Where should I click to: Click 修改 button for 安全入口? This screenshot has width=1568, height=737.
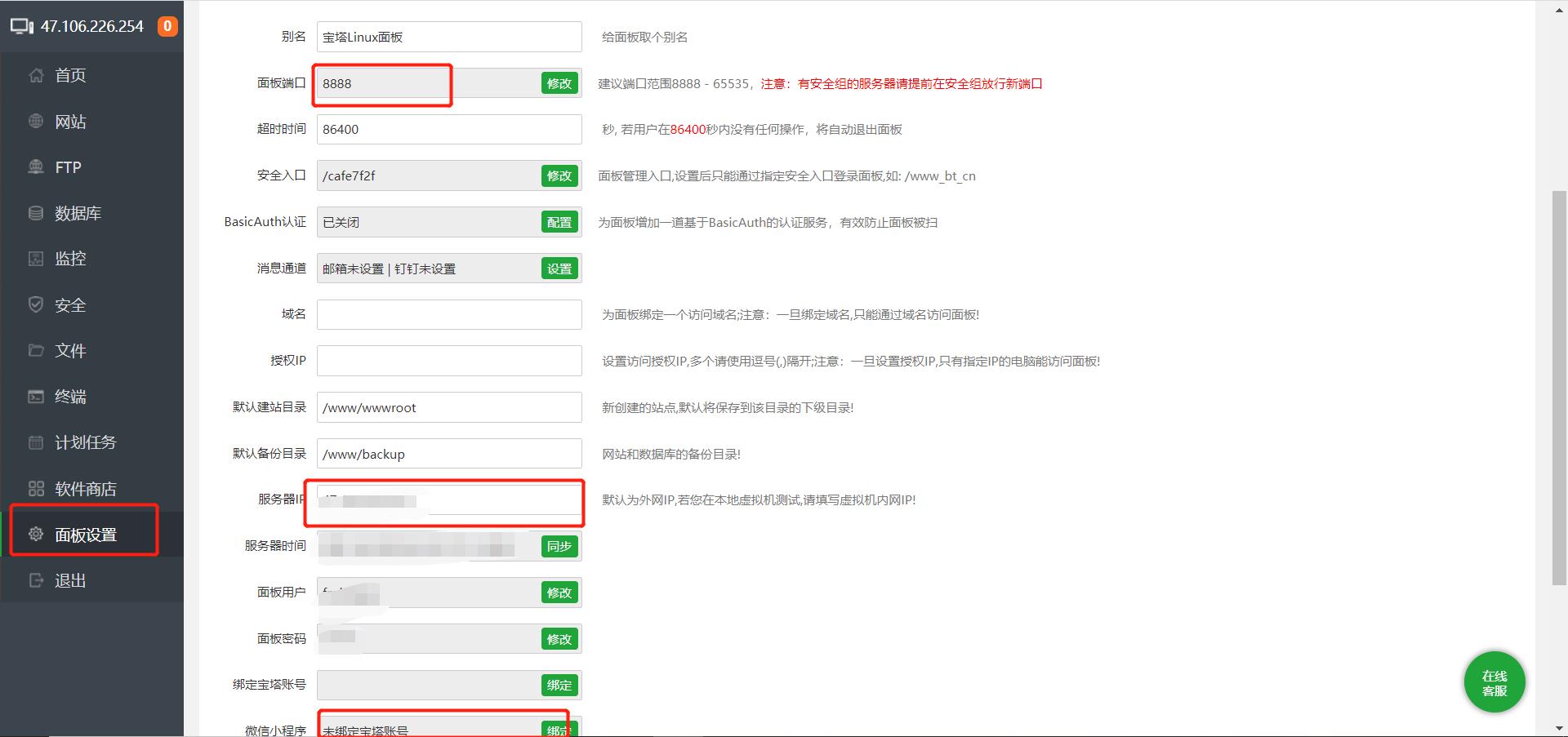point(559,175)
